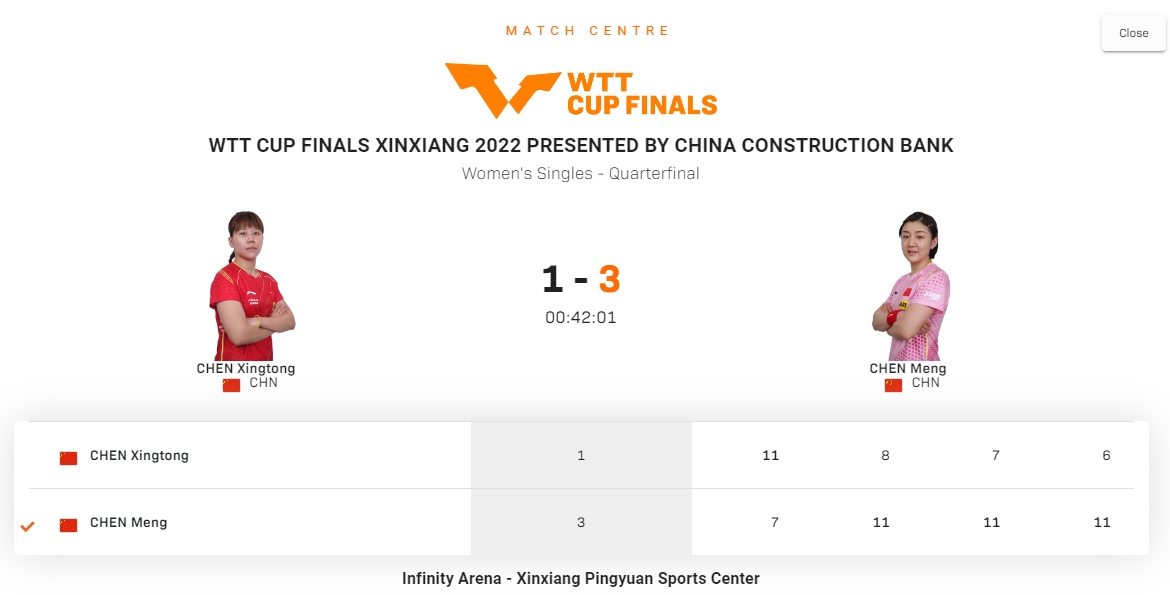
Task: Click CHEN Meng in the score table
Action: pyautogui.click(x=128, y=523)
